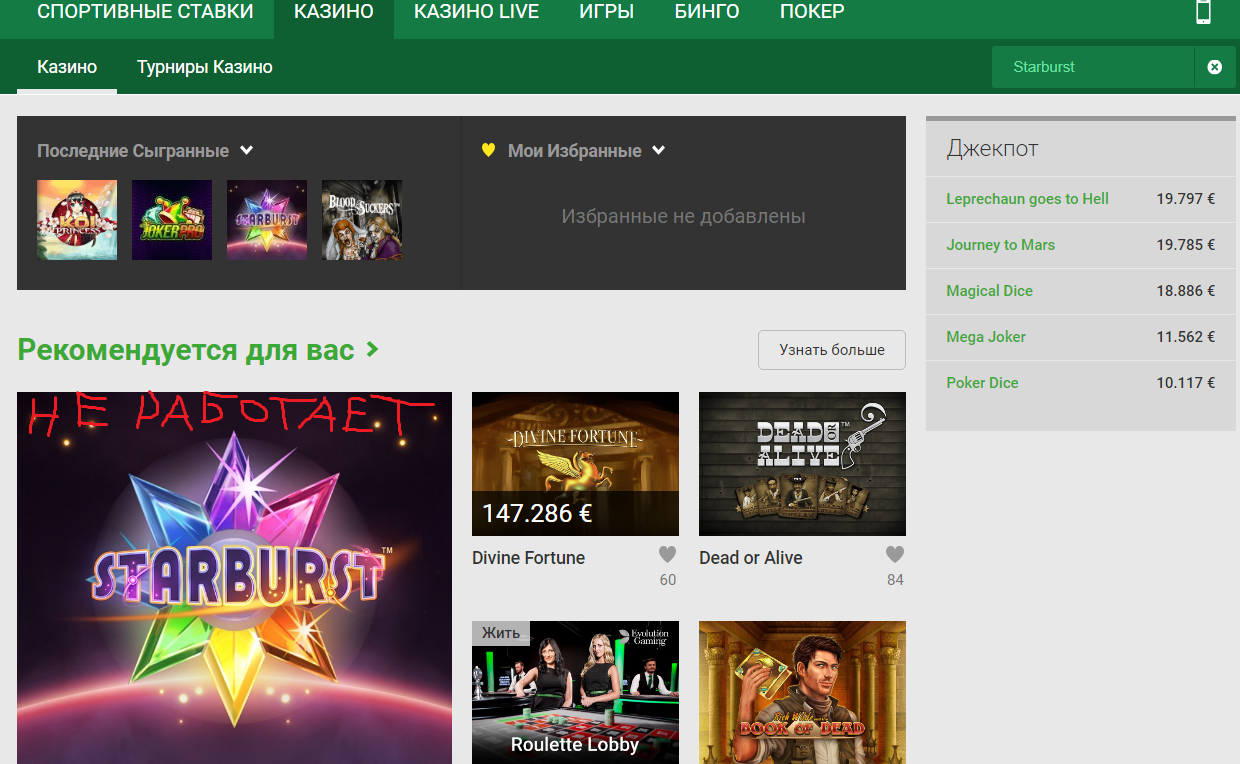This screenshot has width=1240, height=764.
Task: Expand the Мои Избранные dropdown arrow
Action: 658,151
